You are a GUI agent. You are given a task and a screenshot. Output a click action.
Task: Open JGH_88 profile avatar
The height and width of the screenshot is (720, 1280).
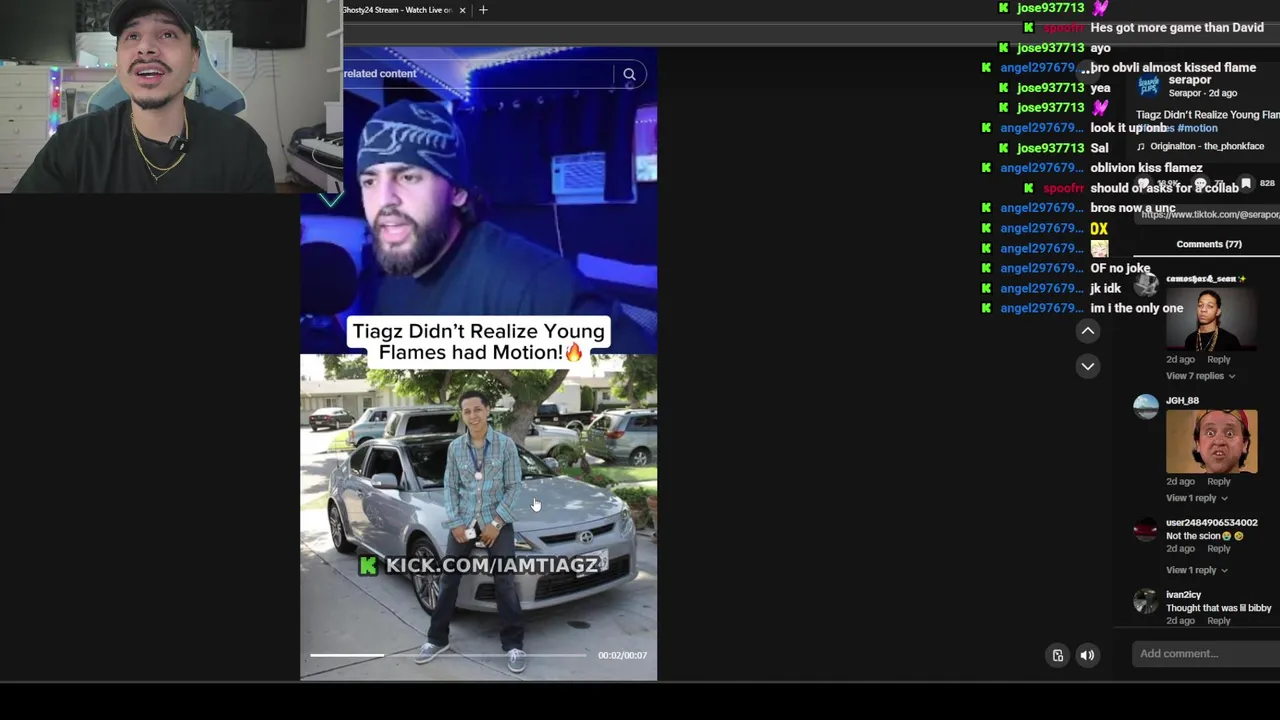pos(1146,406)
